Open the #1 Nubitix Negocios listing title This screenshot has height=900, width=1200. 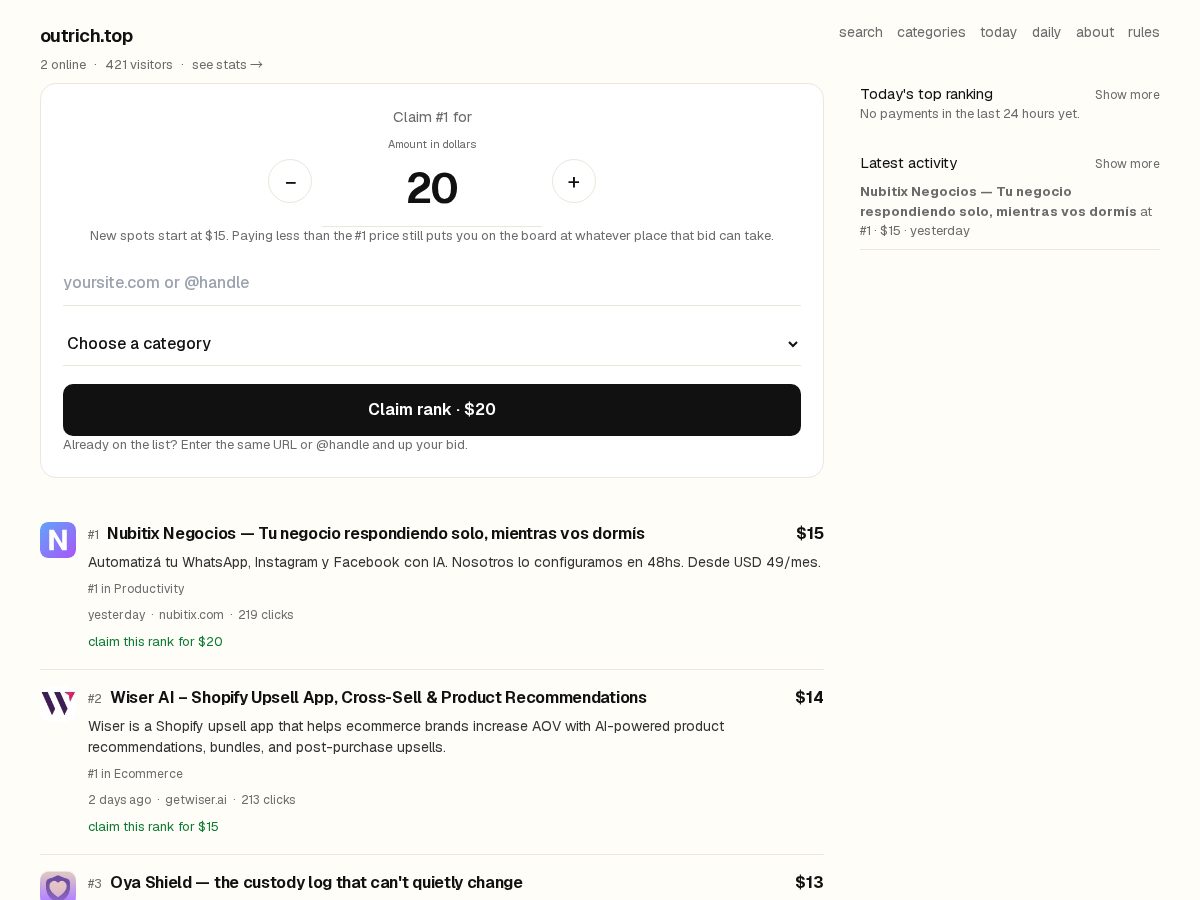click(376, 534)
